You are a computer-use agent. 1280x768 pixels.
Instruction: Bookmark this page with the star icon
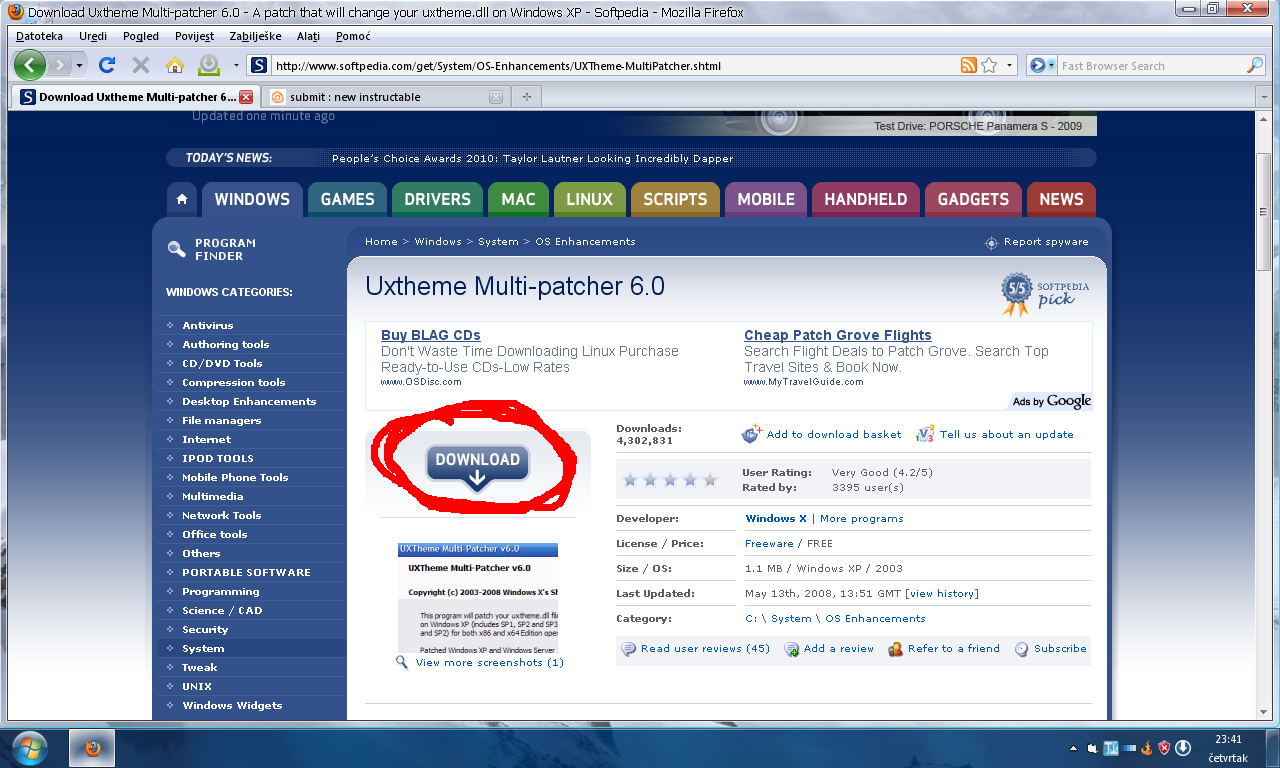(989, 65)
